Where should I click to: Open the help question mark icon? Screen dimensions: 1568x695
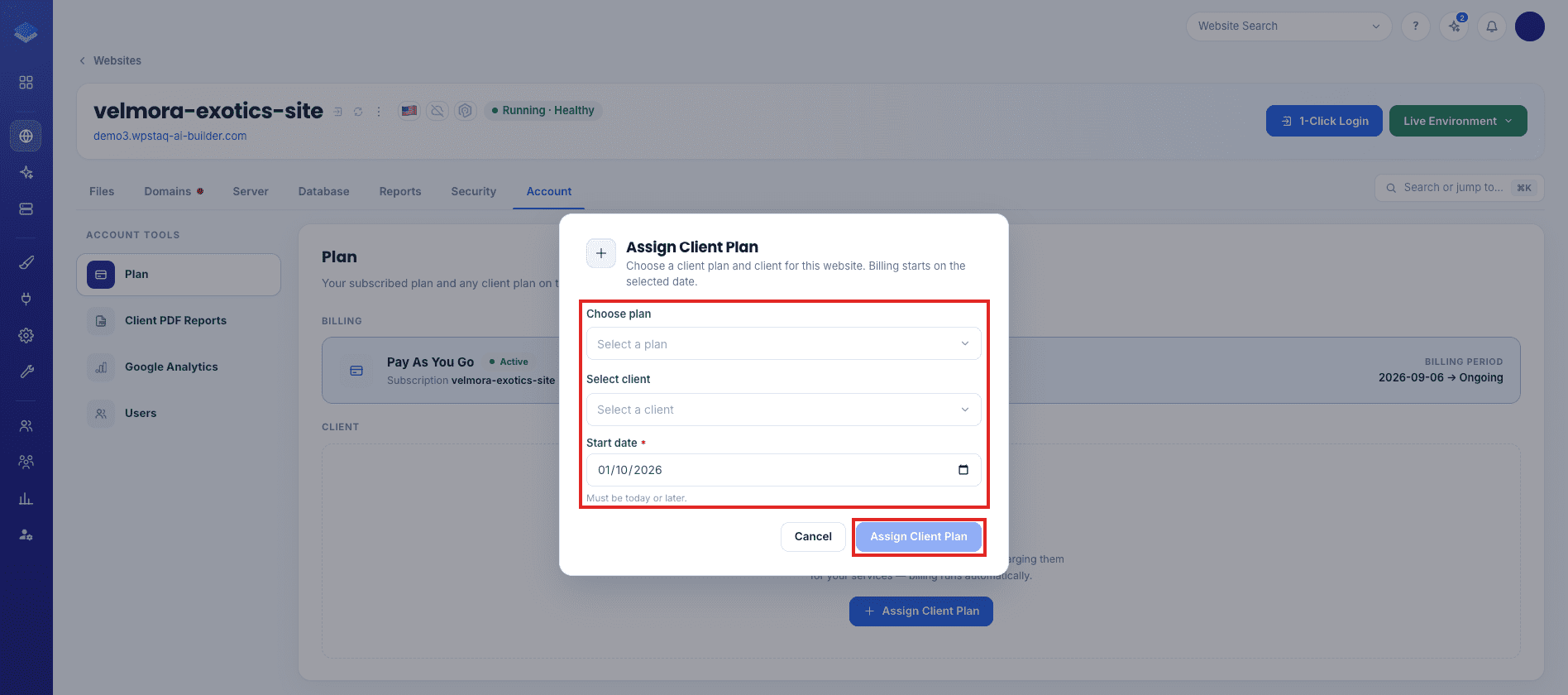(x=1416, y=26)
